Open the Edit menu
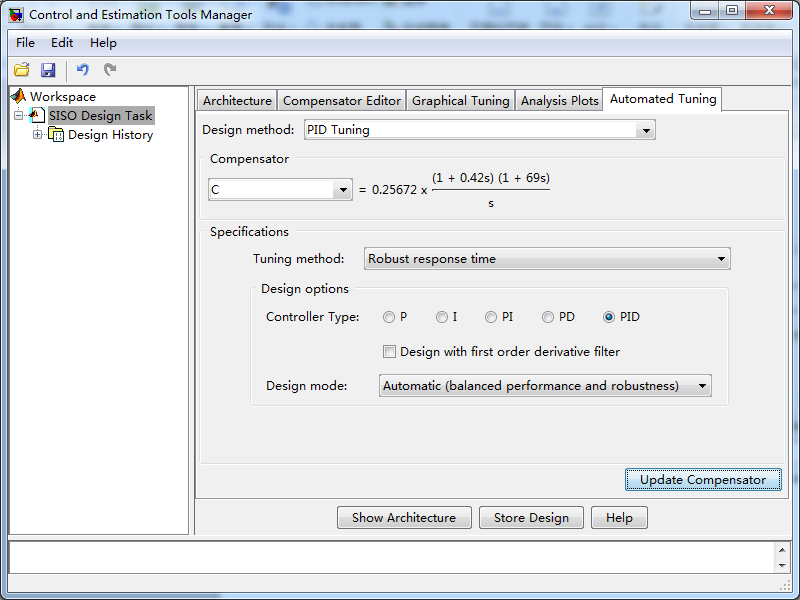This screenshot has height=600, width=800. point(62,43)
